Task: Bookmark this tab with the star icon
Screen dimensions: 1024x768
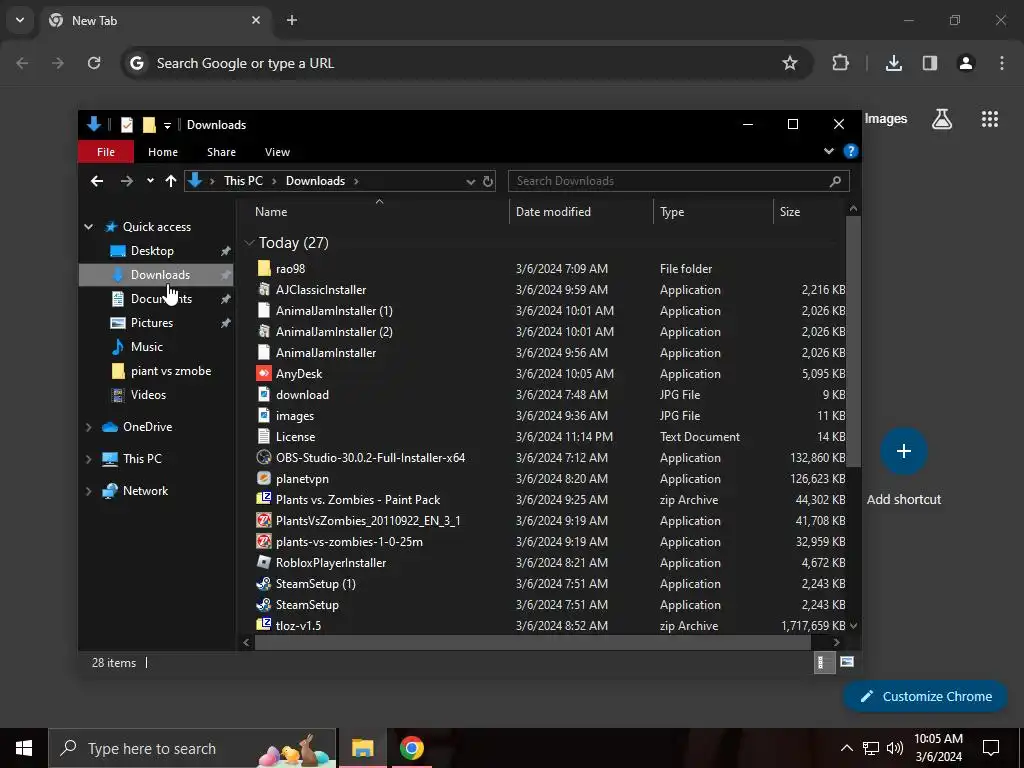Action: [790, 63]
